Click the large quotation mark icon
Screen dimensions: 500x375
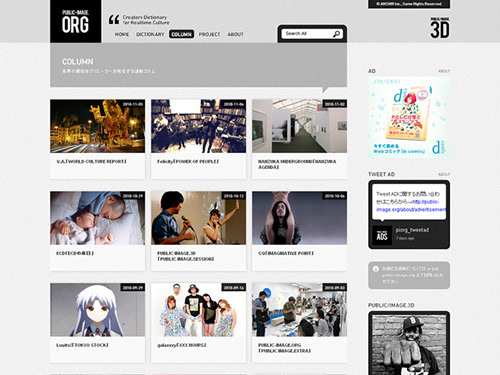(x=114, y=20)
